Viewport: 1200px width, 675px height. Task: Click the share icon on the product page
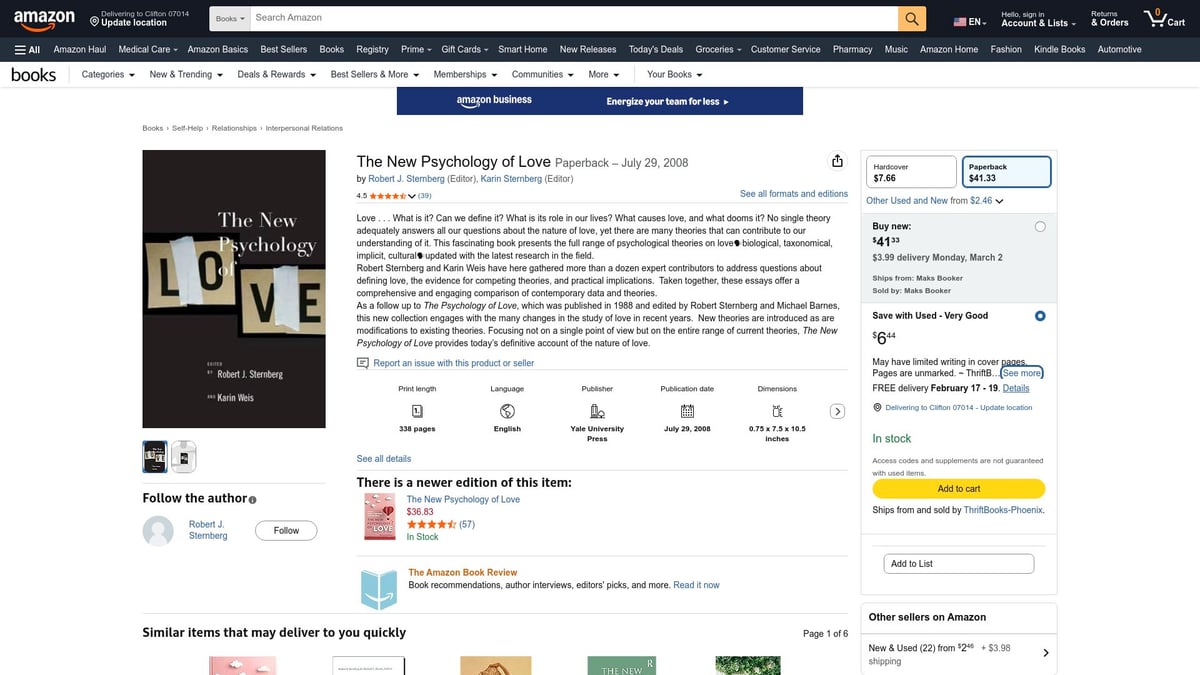pos(837,160)
